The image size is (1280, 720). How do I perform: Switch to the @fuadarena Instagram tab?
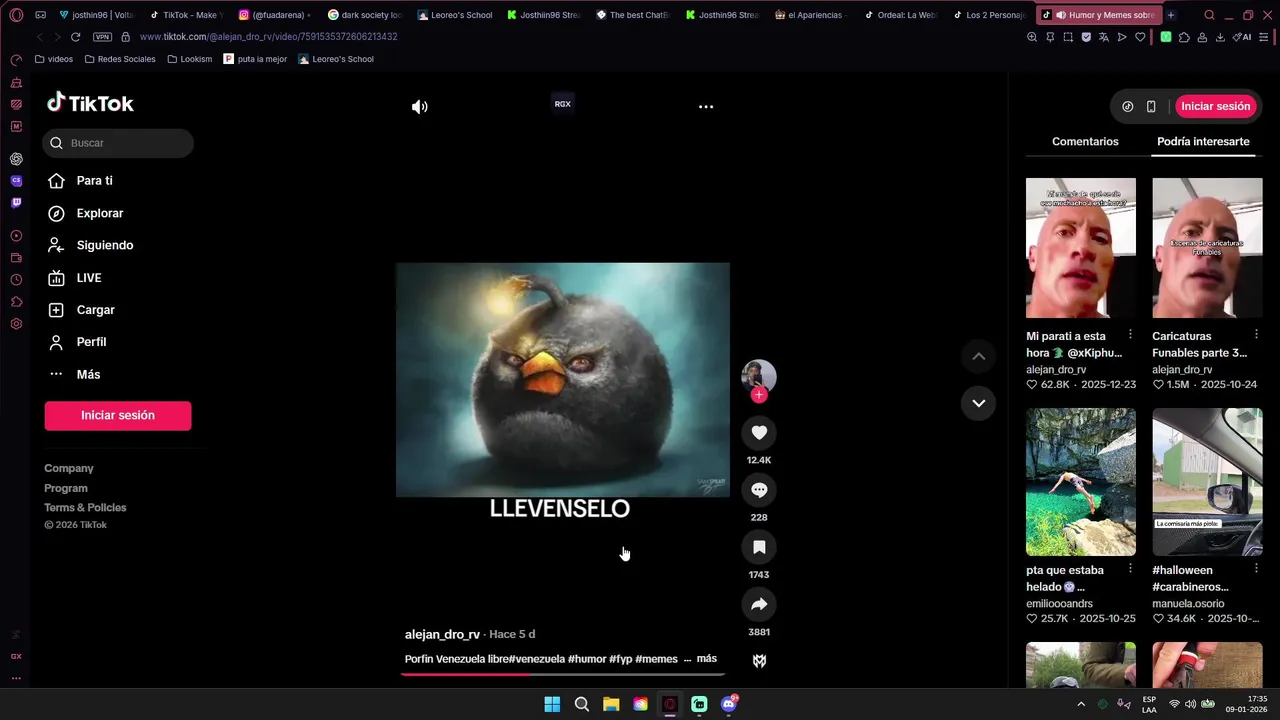275,15
